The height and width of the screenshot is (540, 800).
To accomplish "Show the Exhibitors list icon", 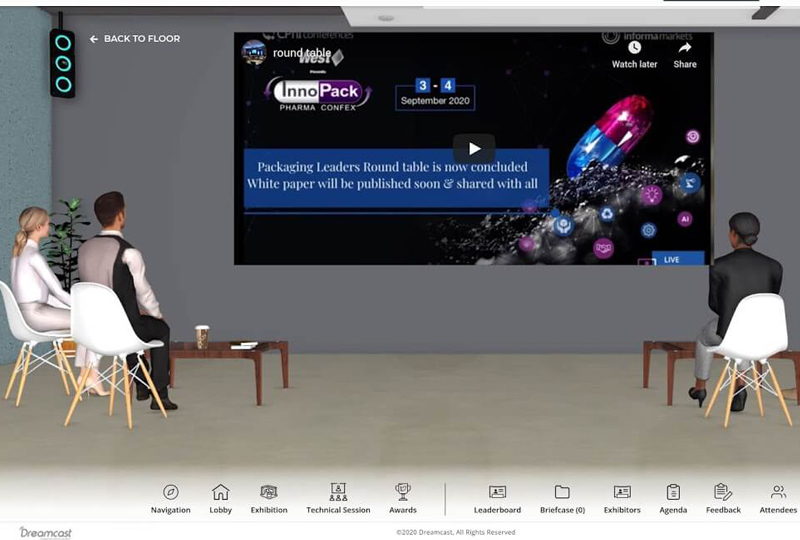I will point(622,492).
